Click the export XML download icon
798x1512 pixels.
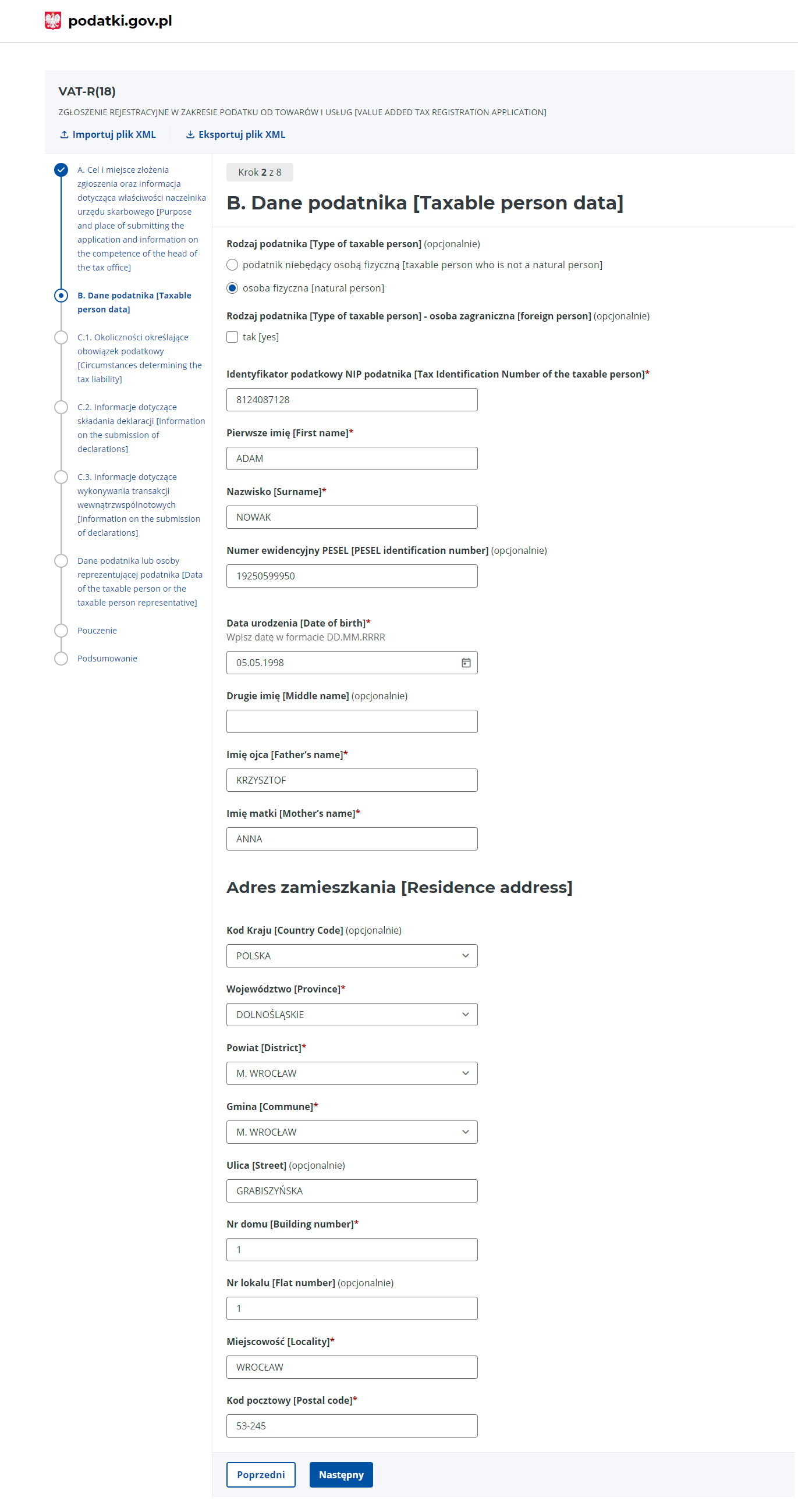tap(190, 134)
